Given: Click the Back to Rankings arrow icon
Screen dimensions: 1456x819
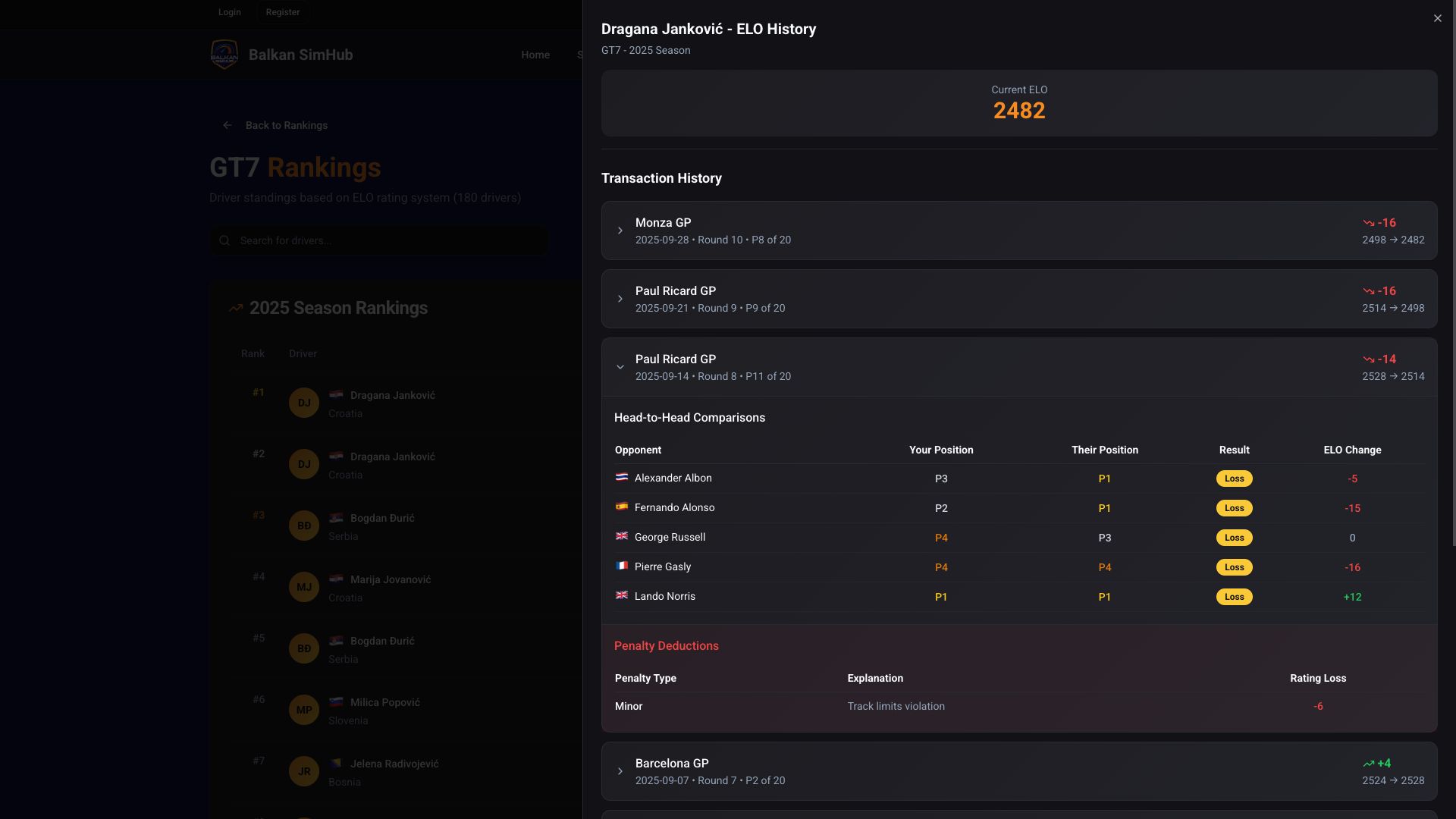Looking at the screenshot, I should pyautogui.click(x=227, y=125).
